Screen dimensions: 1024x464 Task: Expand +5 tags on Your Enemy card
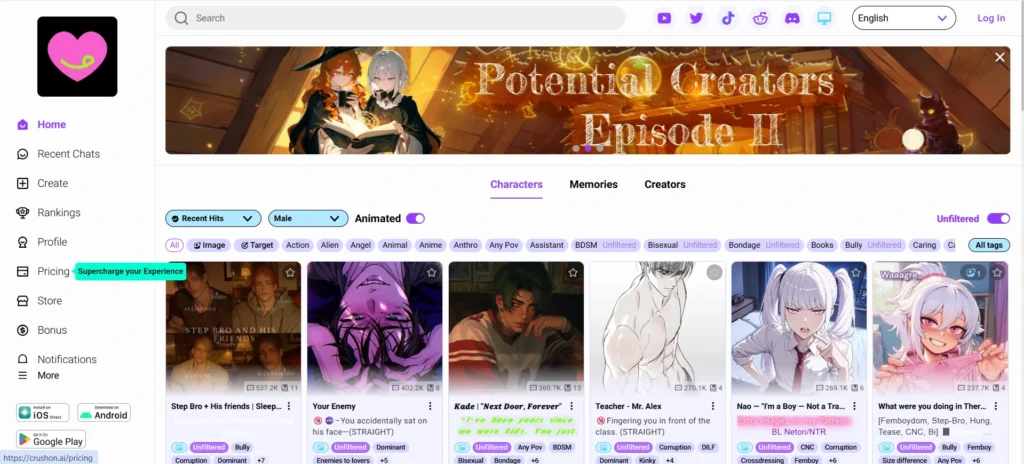[x=384, y=460]
